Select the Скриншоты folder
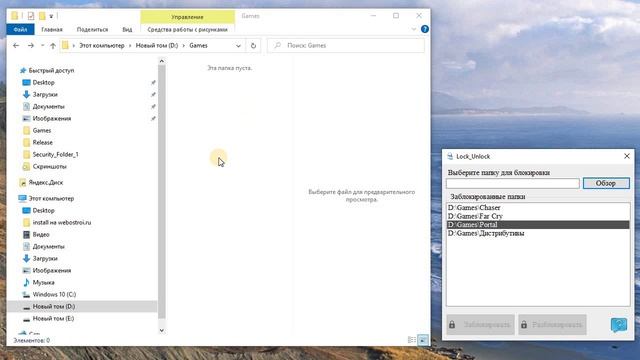This screenshot has height=360, width=640. 49,167
